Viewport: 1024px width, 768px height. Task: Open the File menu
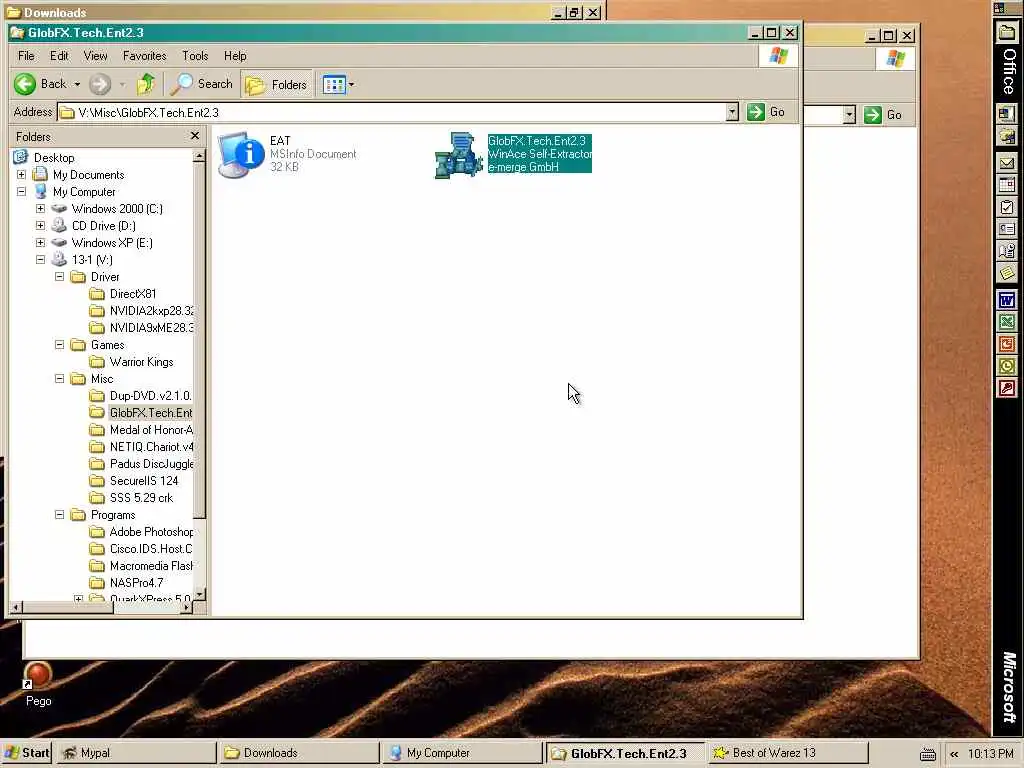[x=26, y=56]
